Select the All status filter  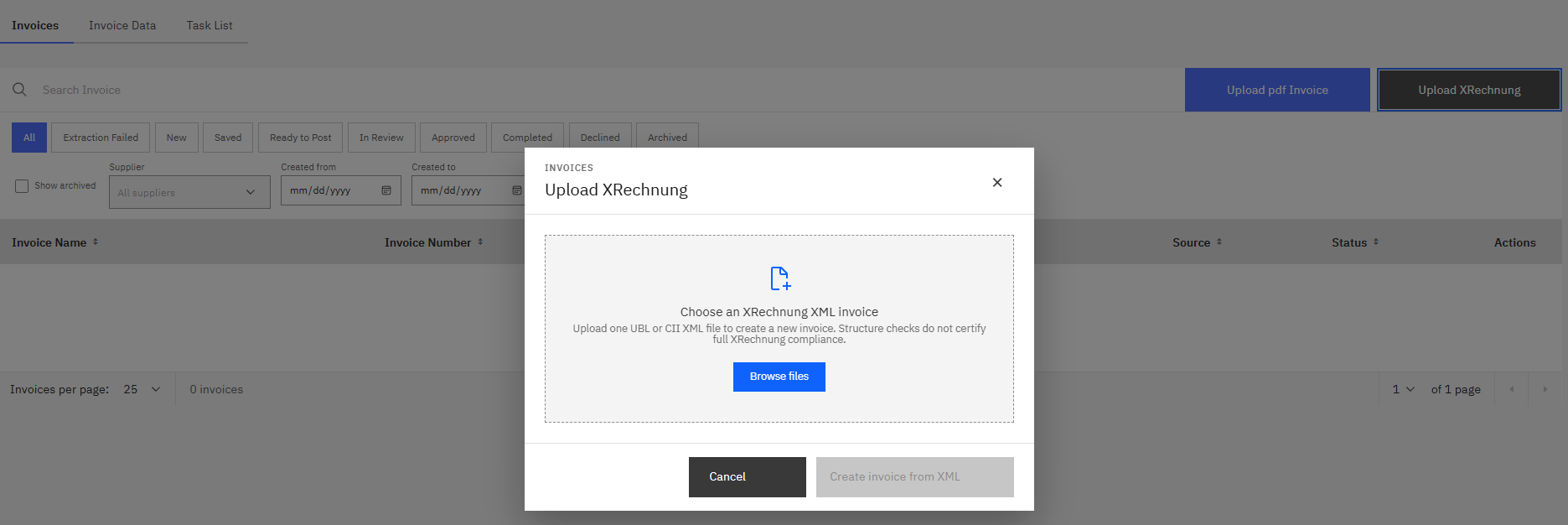point(29,138)
